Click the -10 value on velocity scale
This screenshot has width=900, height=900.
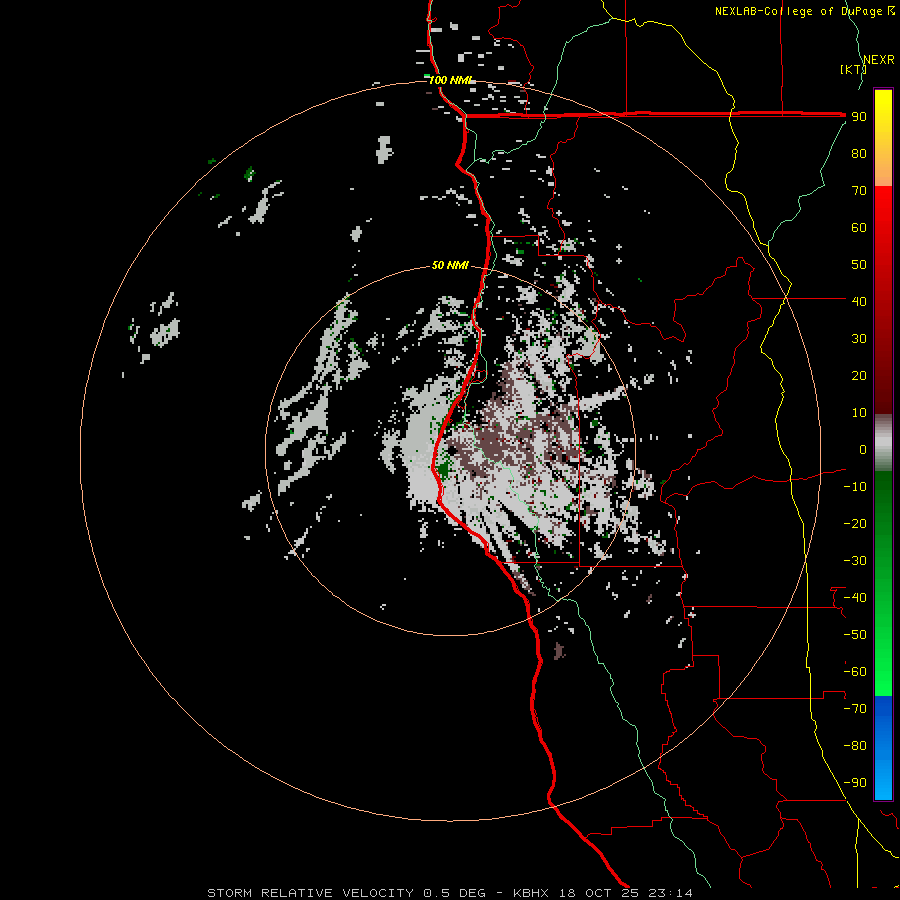click(855, 487)
